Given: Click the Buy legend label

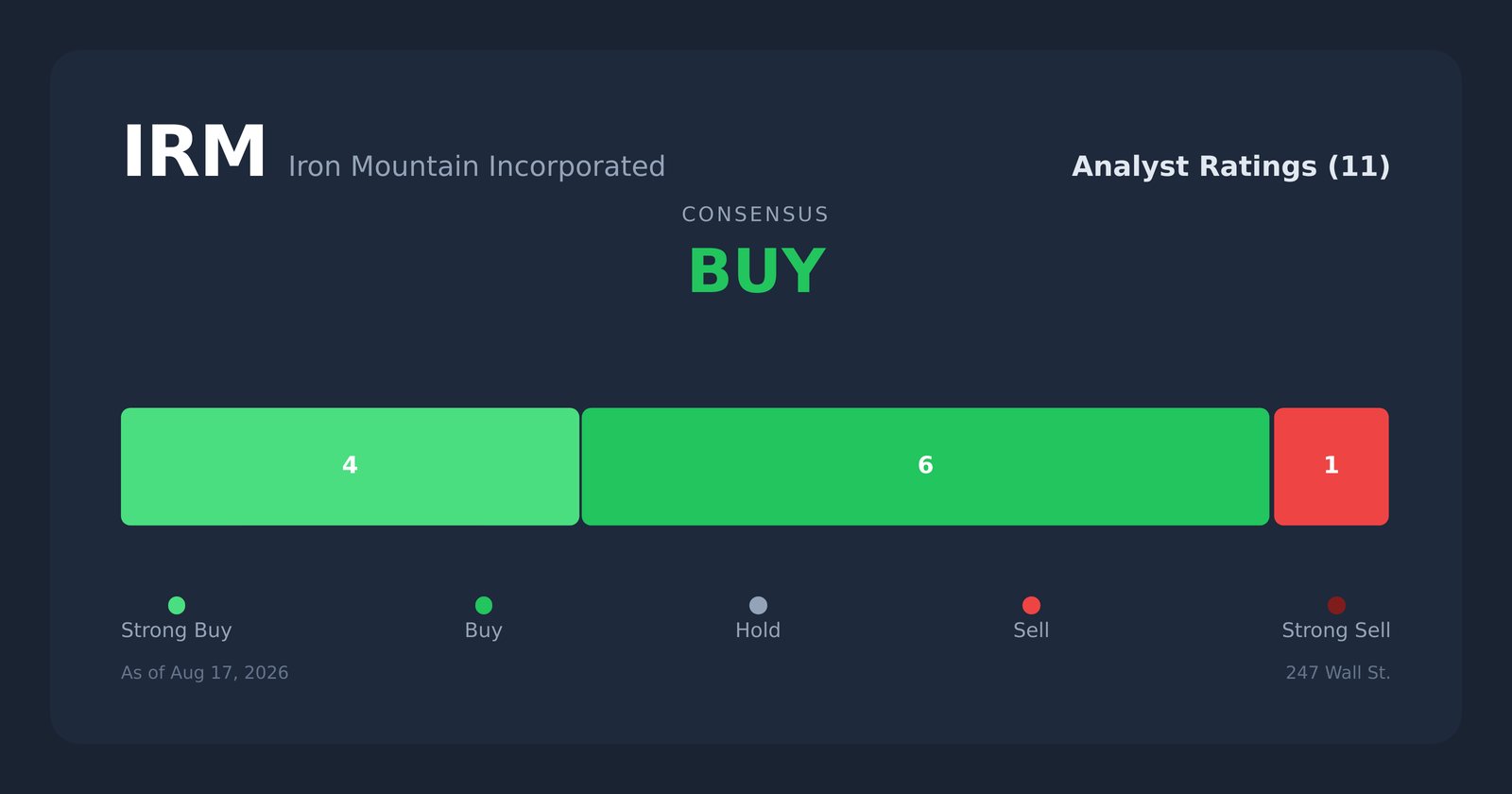Looking at the screenshot, I should click(x=484, y=630).
